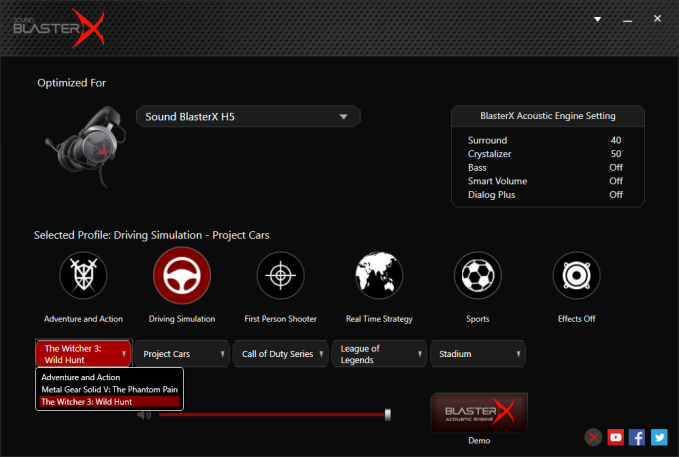
Task: Click the Effects Off speaker icon
Action: click(x=576, y=275)
